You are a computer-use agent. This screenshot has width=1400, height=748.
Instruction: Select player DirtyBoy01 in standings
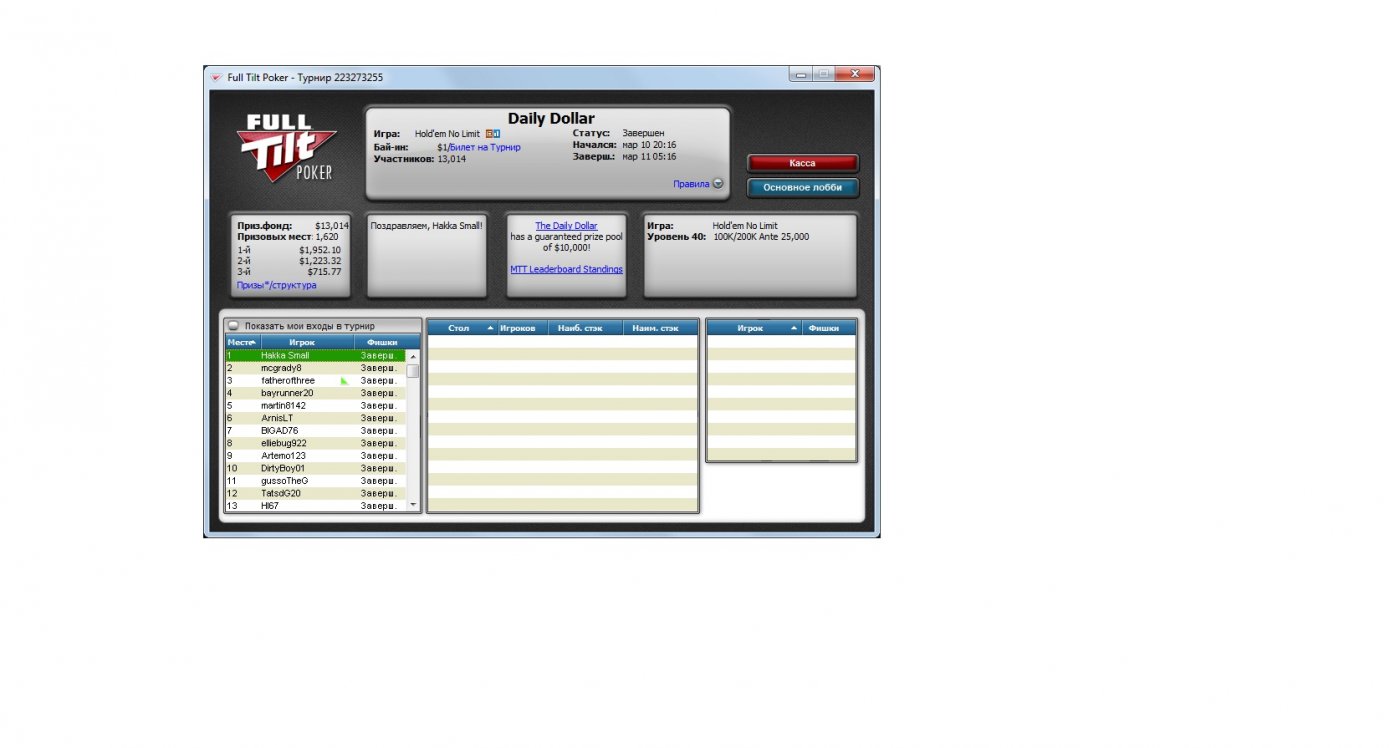point(316,468)
